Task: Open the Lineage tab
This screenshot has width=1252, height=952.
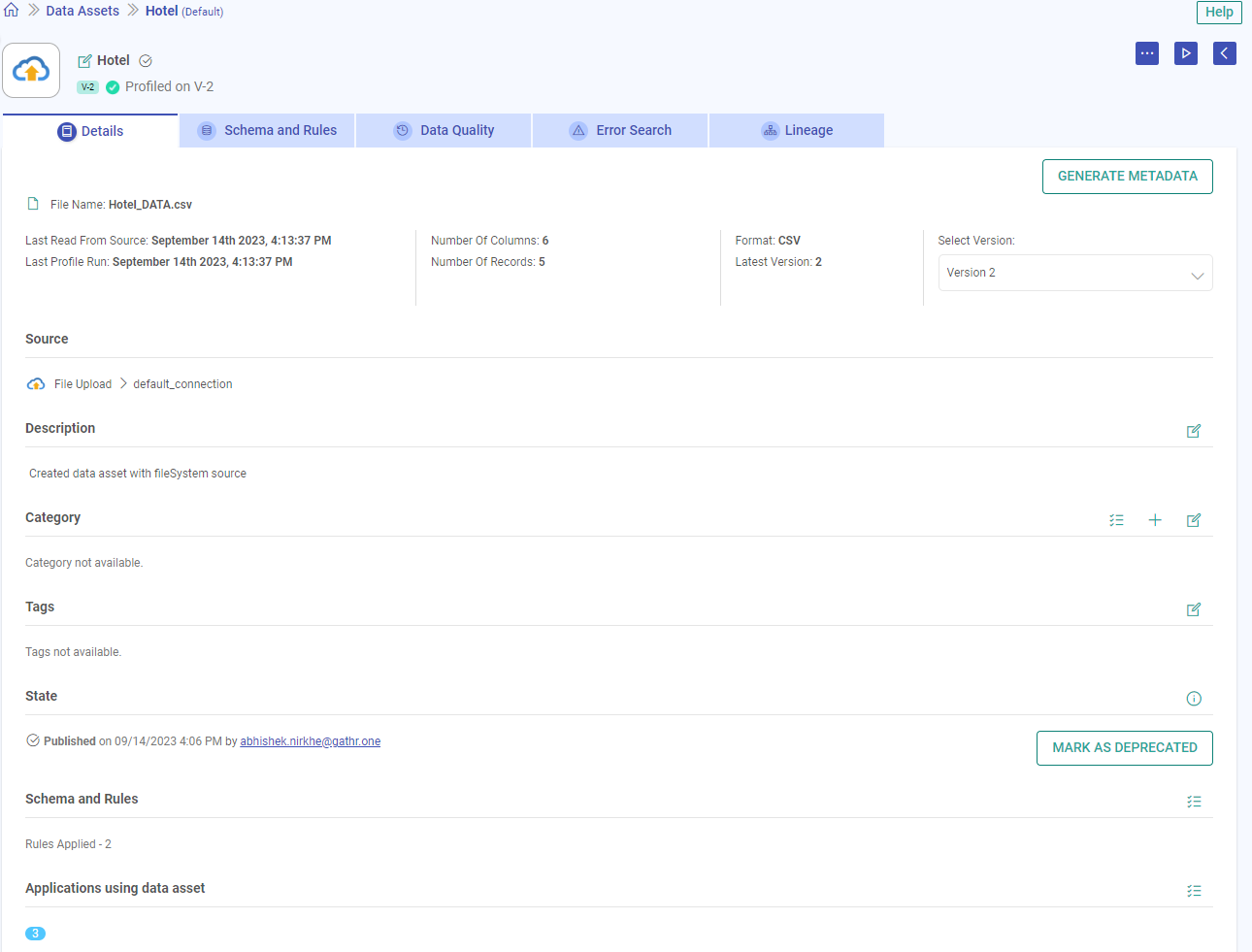Action: (x=796, y=129)
